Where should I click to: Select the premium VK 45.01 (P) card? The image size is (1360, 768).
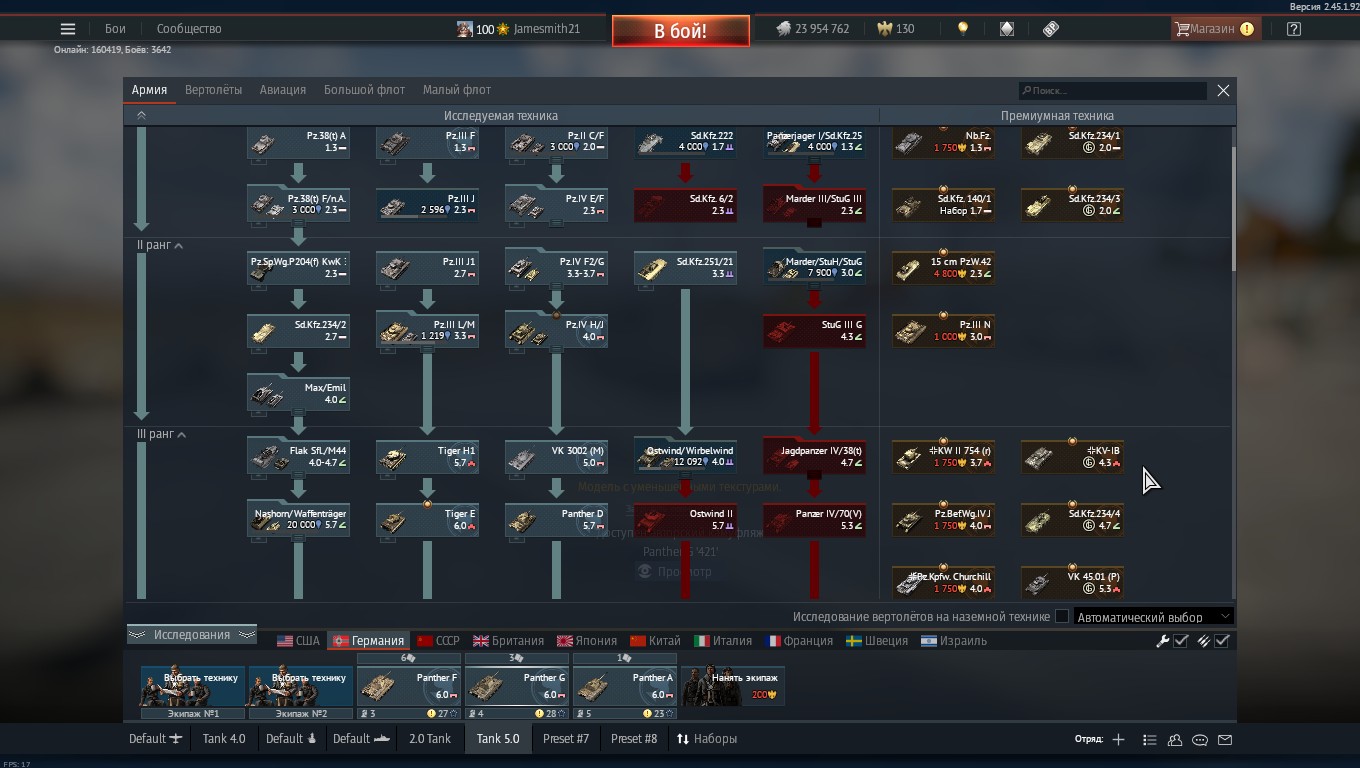(x=1072, y=583)
